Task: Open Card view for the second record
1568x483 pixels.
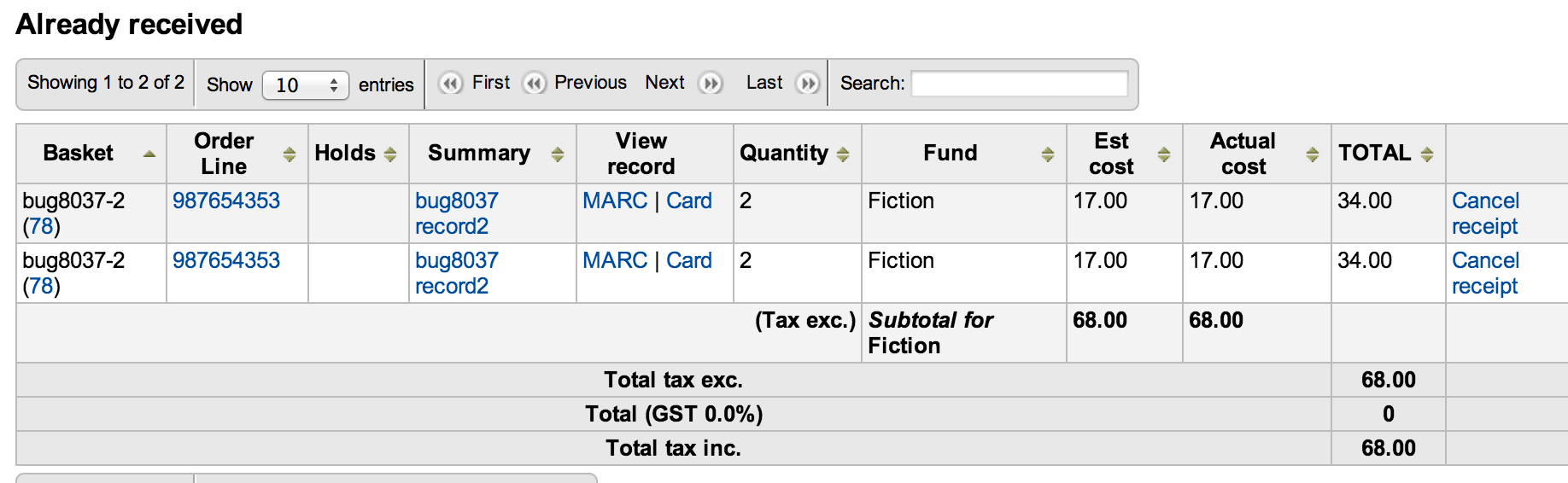Action: [689, 260]
